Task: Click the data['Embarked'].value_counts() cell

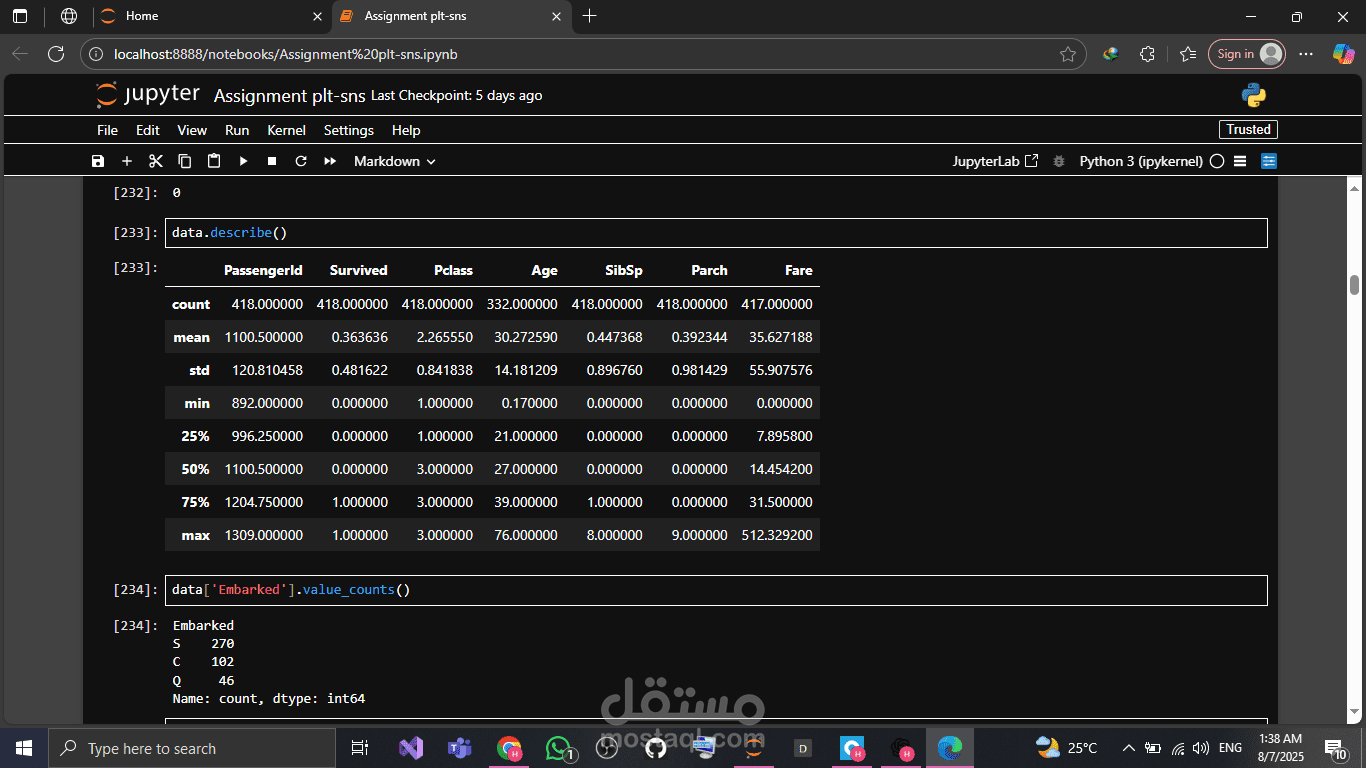Action: click(x=716, y=590)
